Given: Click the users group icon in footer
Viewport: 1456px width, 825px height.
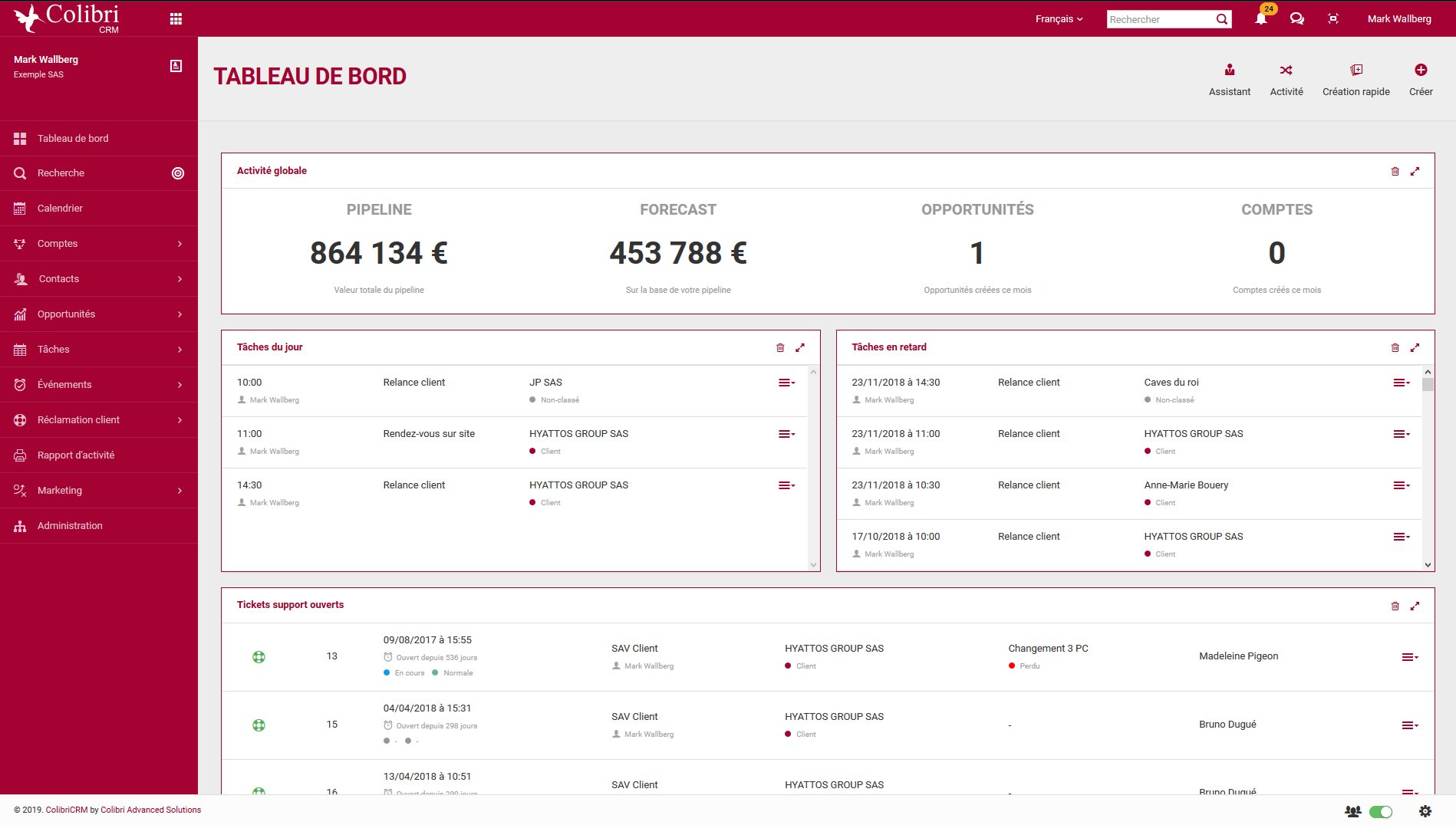Looking at the screenshot, I should (x=1353, y=811).
